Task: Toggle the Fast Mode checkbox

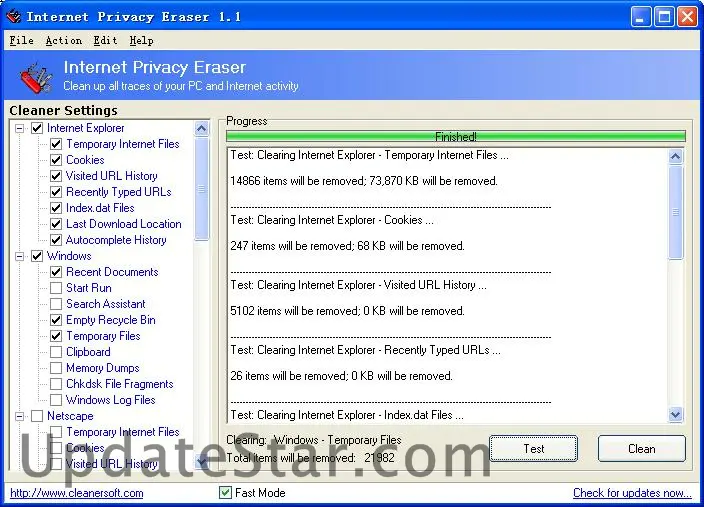Action: coord(225,493)
